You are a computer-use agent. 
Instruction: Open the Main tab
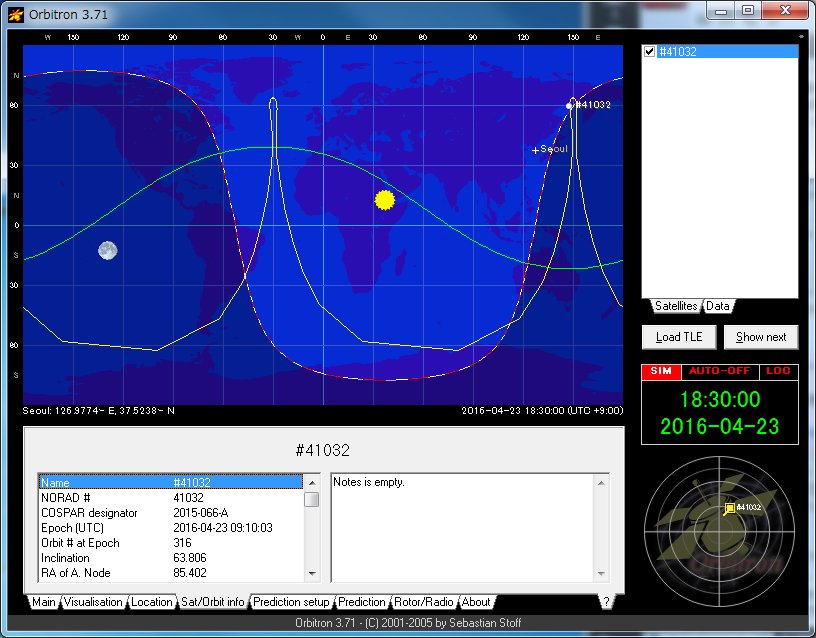[44, 602]
